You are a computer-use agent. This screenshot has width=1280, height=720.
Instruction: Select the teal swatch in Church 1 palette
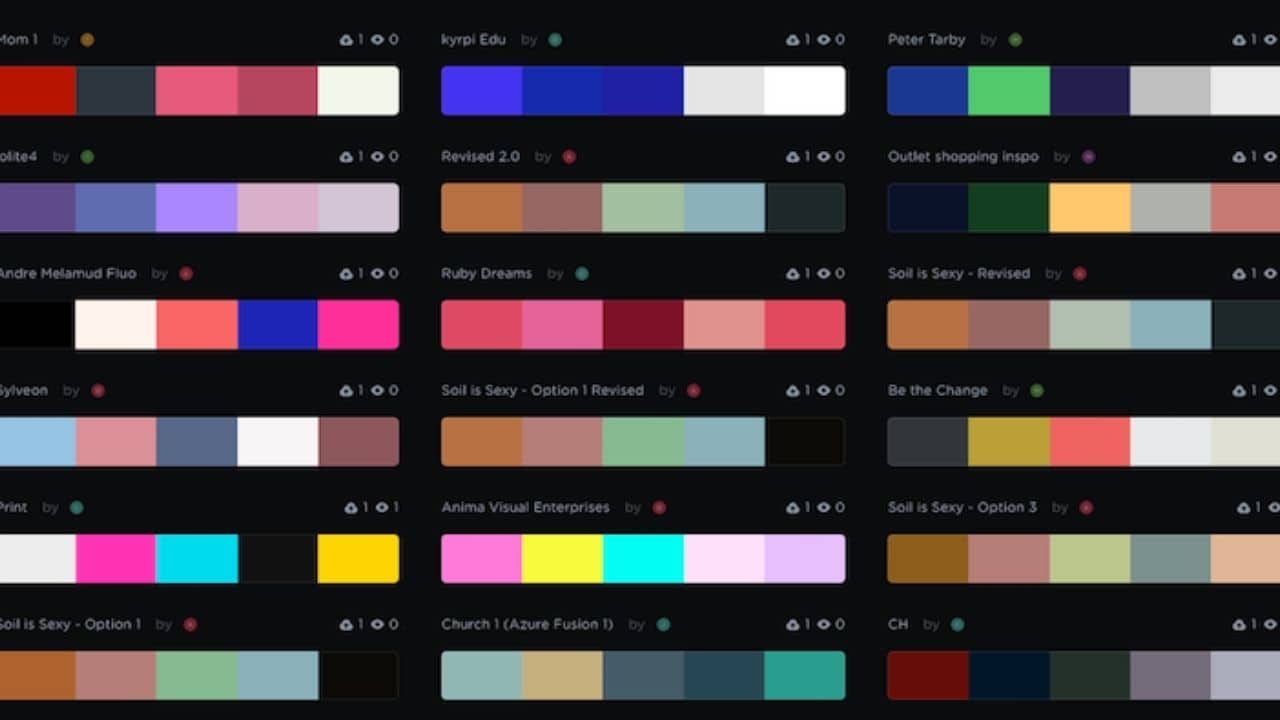click(804, 675)
